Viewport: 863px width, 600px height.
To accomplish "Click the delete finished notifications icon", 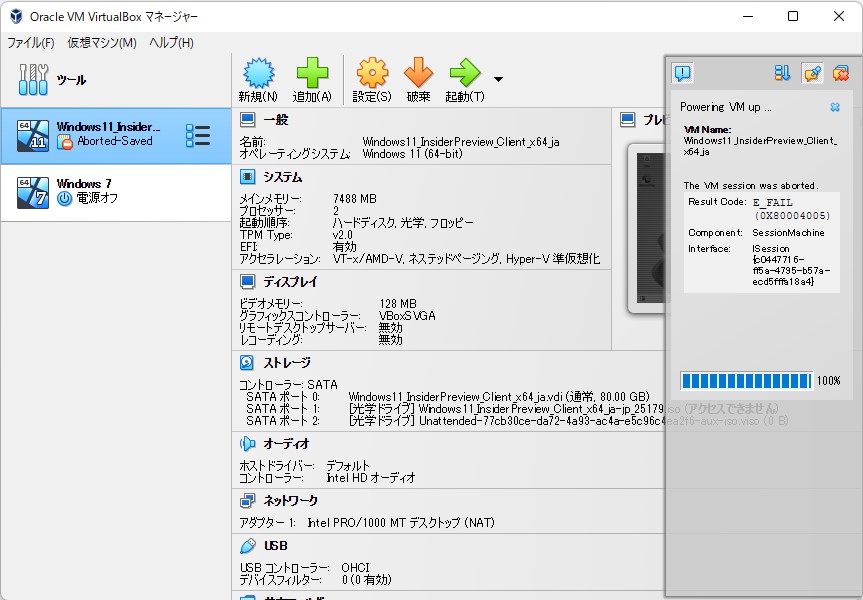I will coord(840,73).
